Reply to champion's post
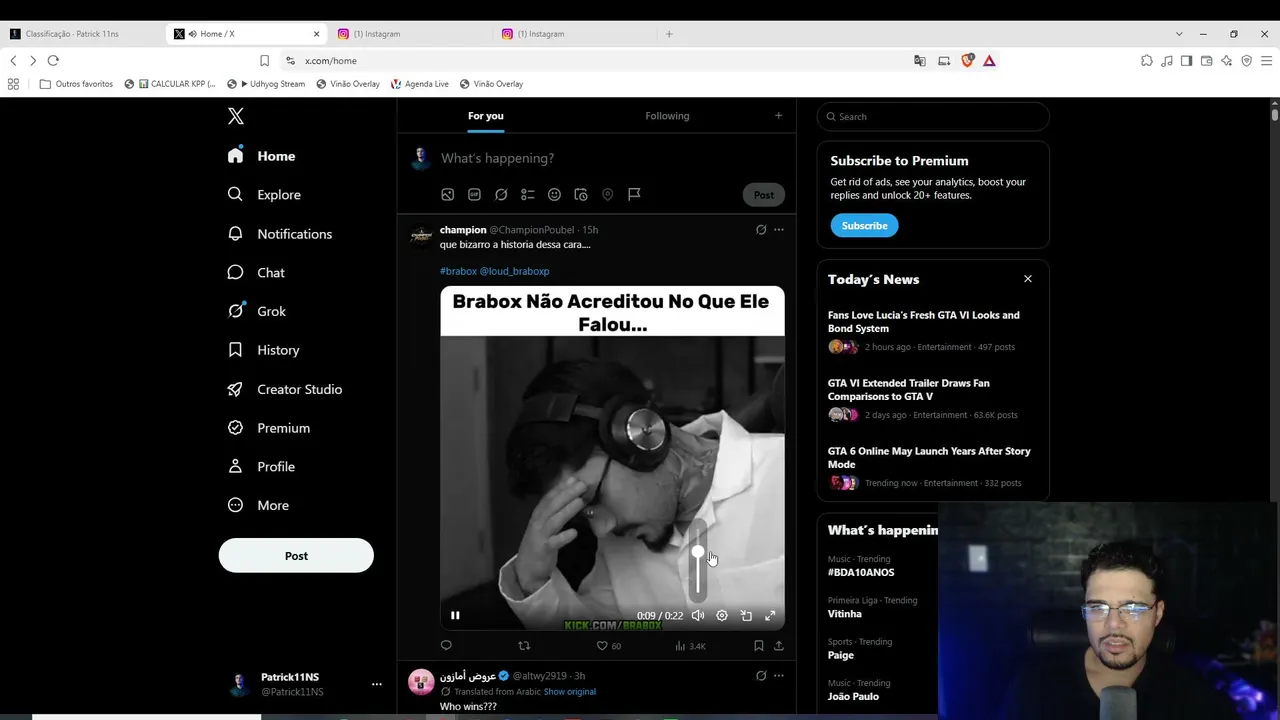 (x=446, y=646)
